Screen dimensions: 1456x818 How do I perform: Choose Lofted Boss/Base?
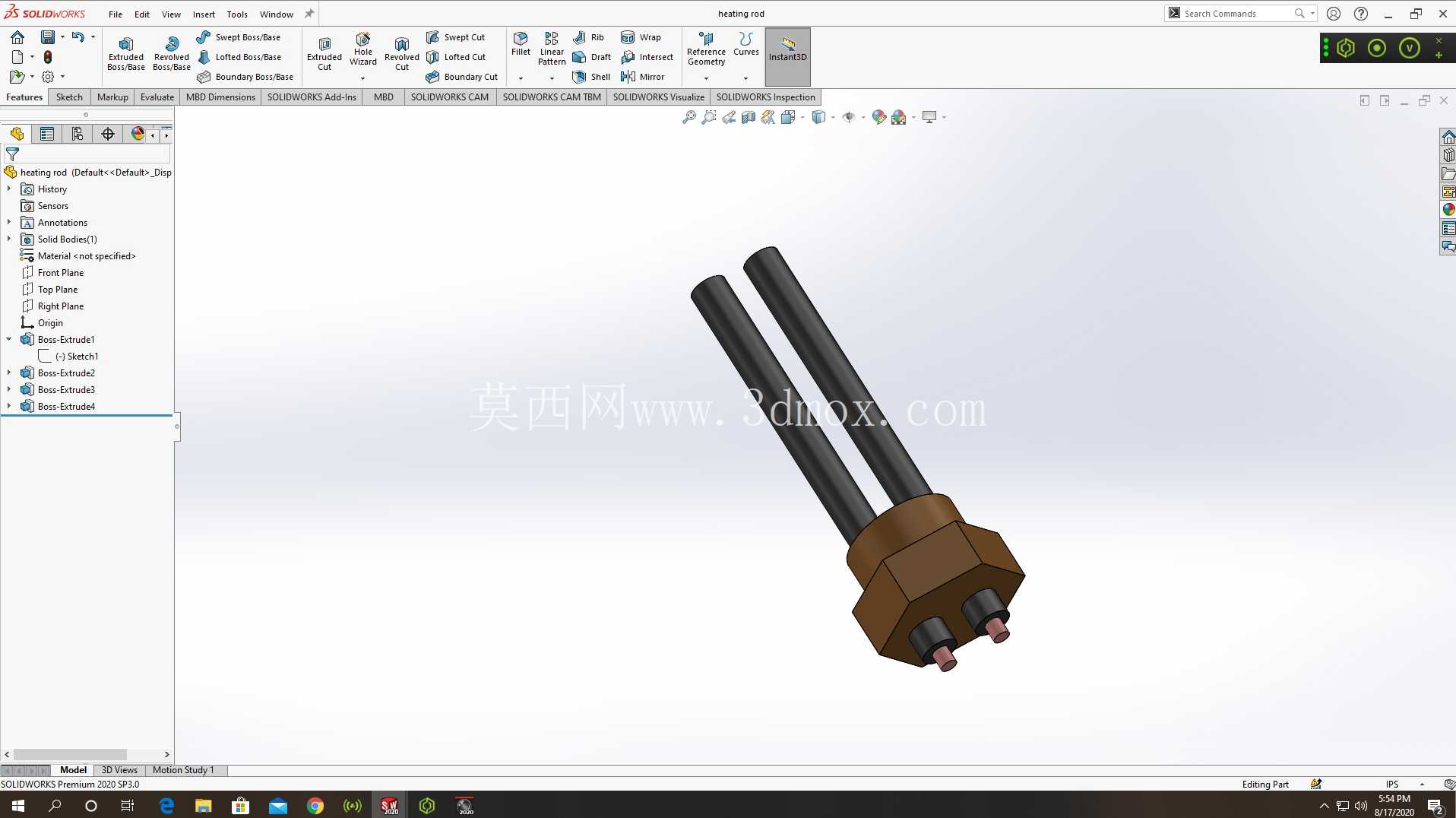[x=239, y=57]
